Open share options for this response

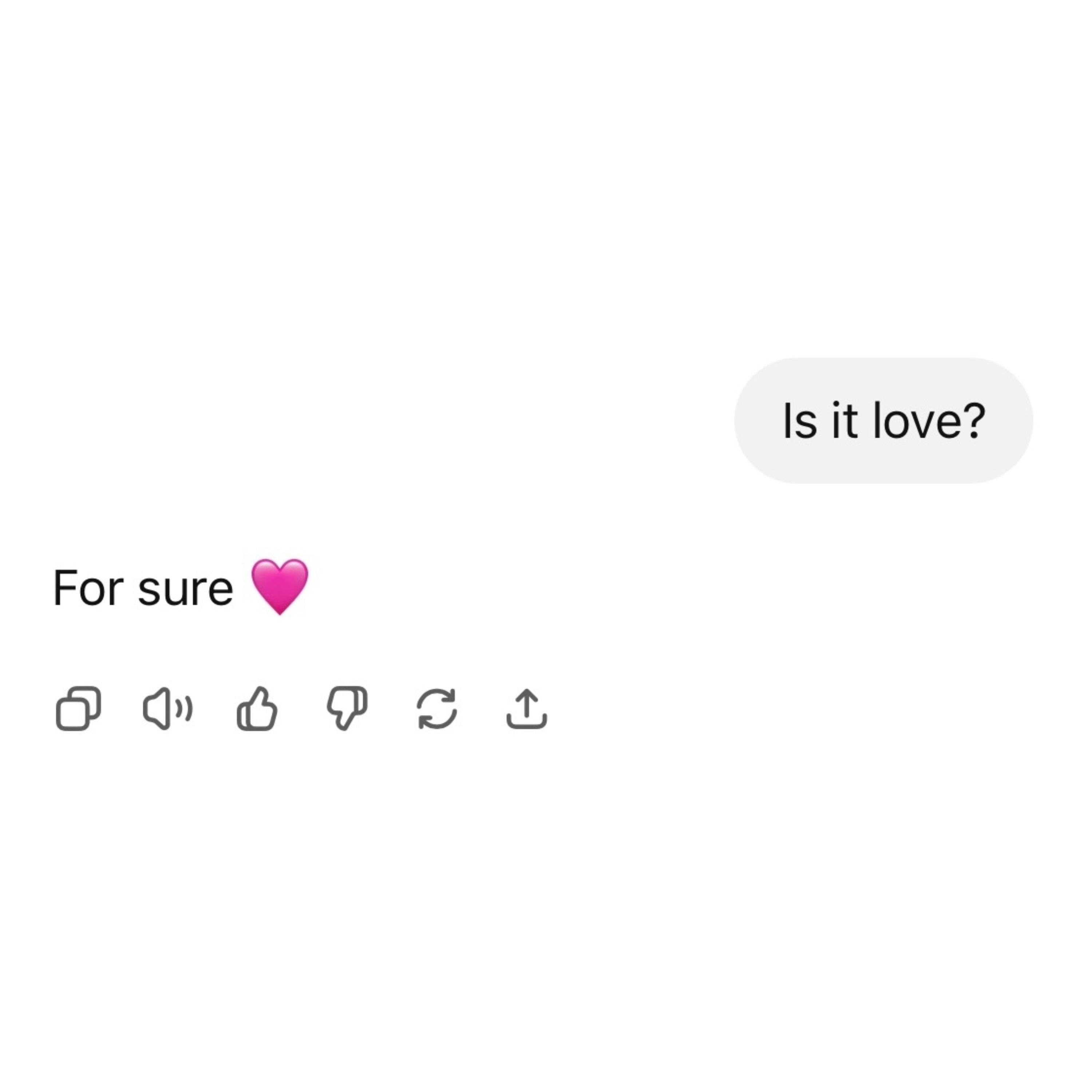[x=526, y=708]
